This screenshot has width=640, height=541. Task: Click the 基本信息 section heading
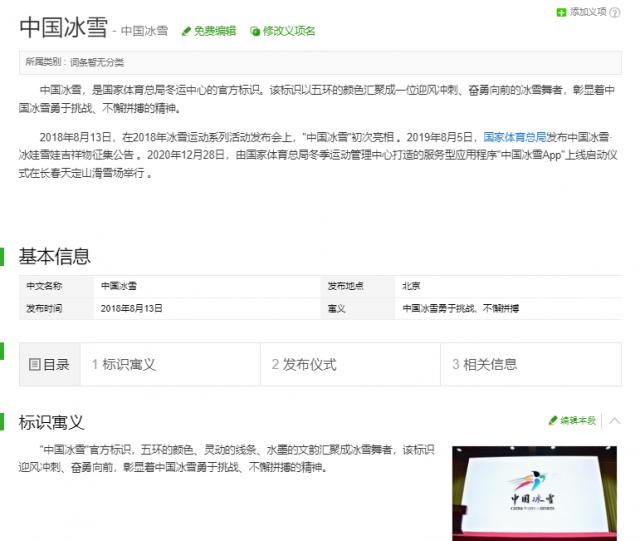[x=55, y=256]
